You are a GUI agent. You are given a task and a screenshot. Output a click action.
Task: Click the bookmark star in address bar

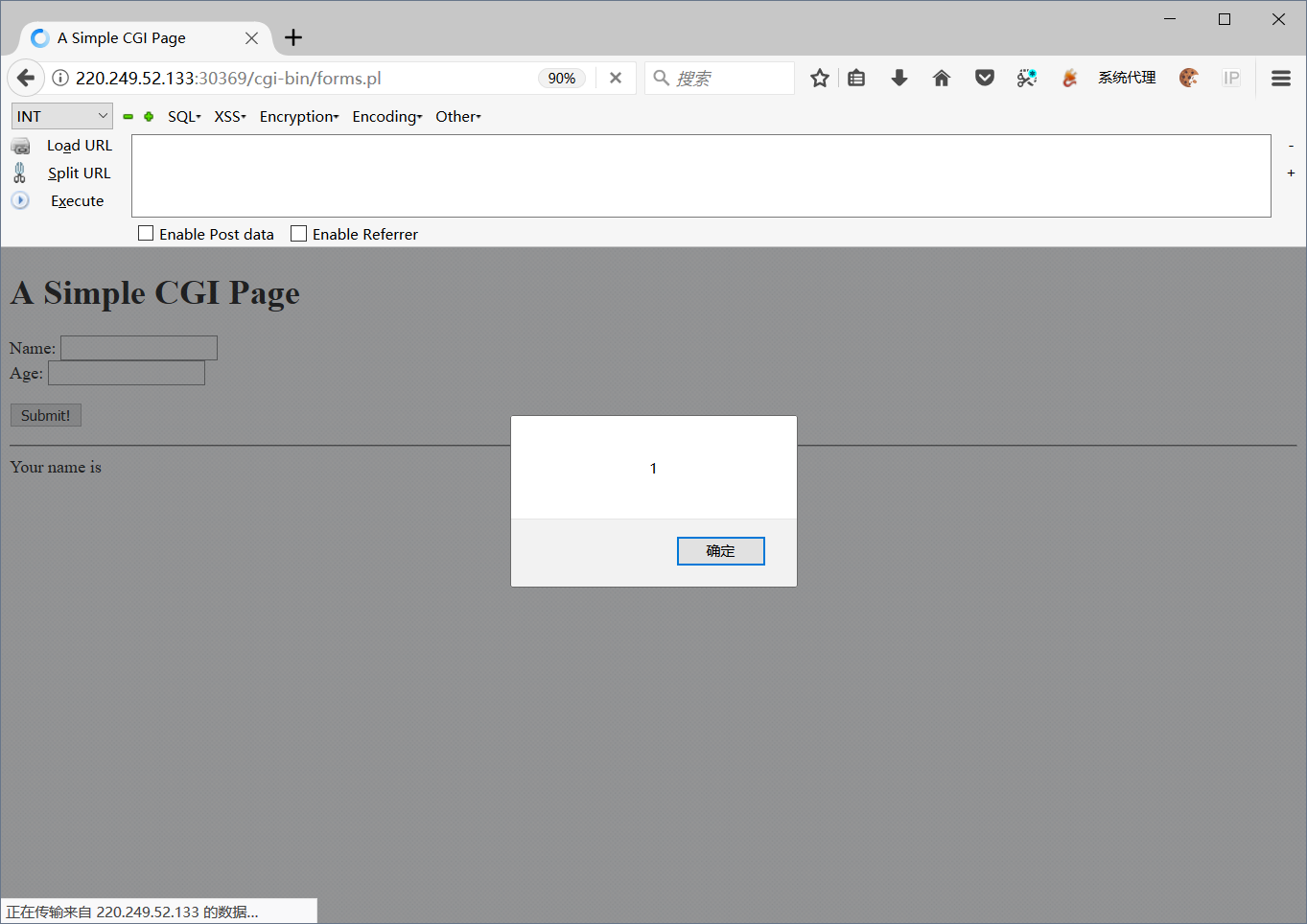pyautogui.click(x=819, y=78)
